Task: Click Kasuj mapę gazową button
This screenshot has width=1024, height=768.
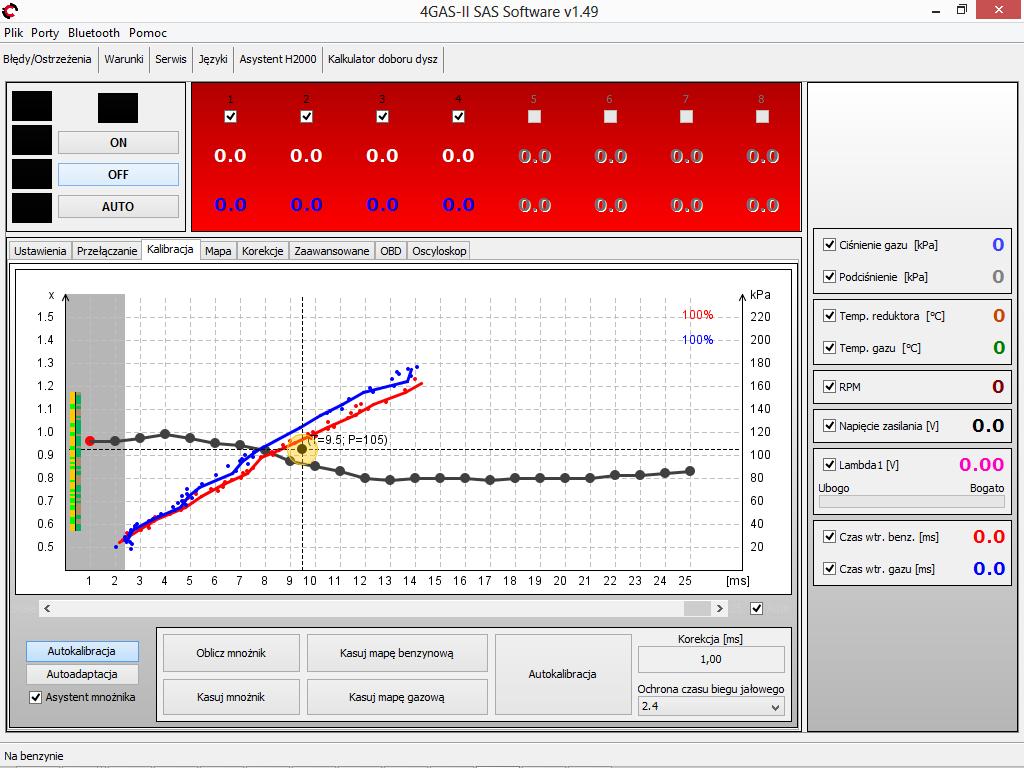Action: [397, 697]
